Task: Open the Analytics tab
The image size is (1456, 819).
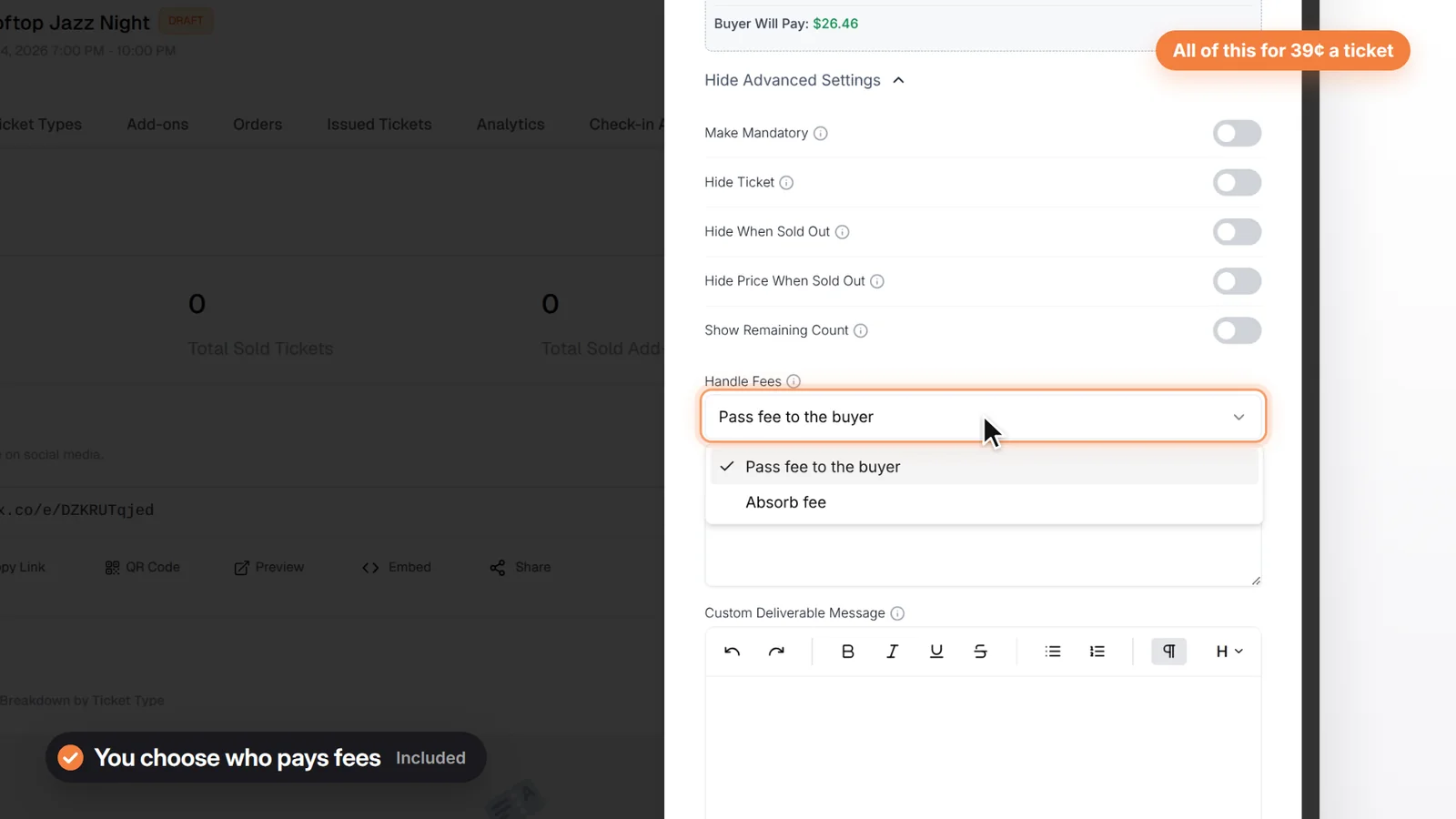Action: 511,125
